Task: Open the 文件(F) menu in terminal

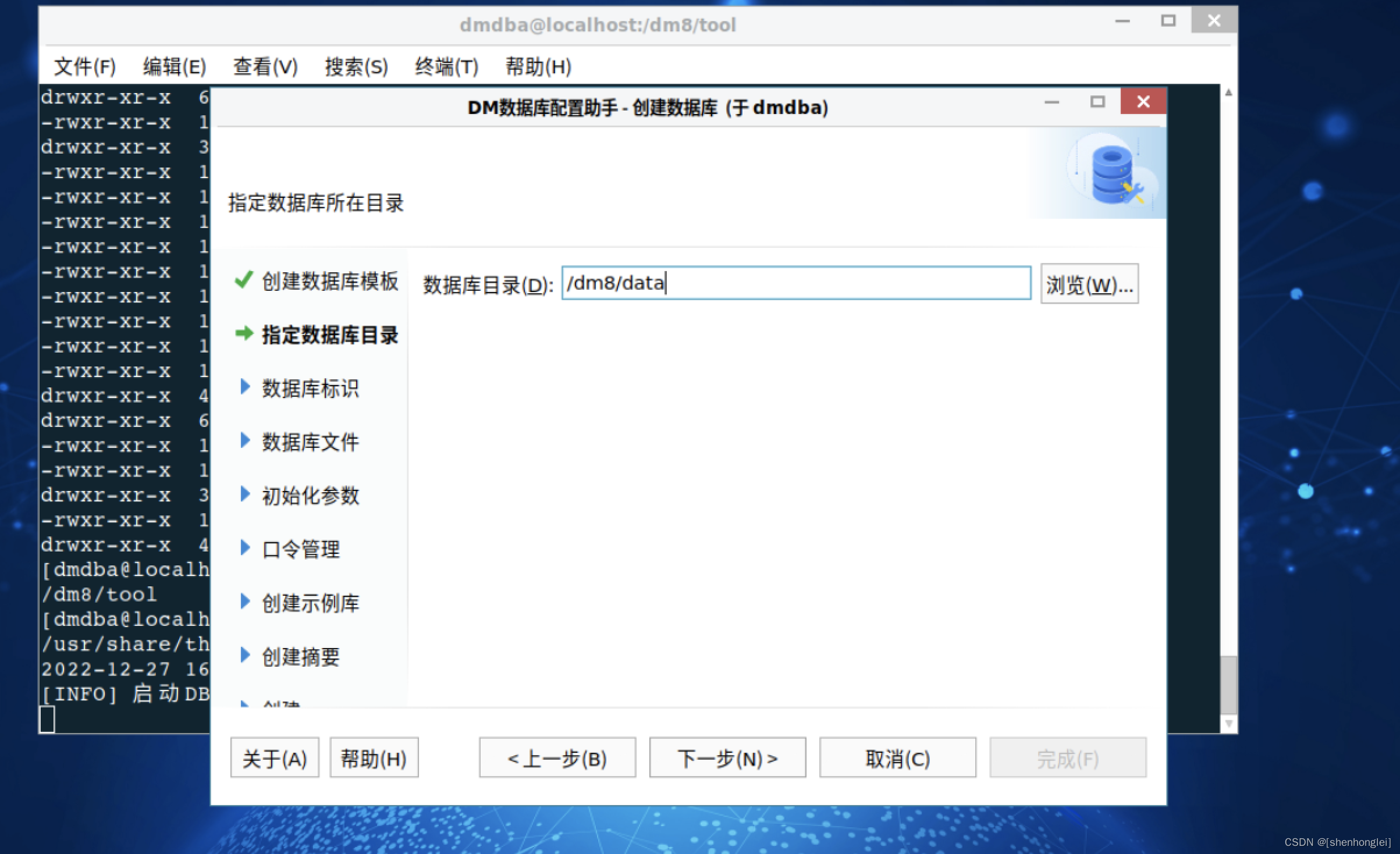Action: (x=85, y=66)
